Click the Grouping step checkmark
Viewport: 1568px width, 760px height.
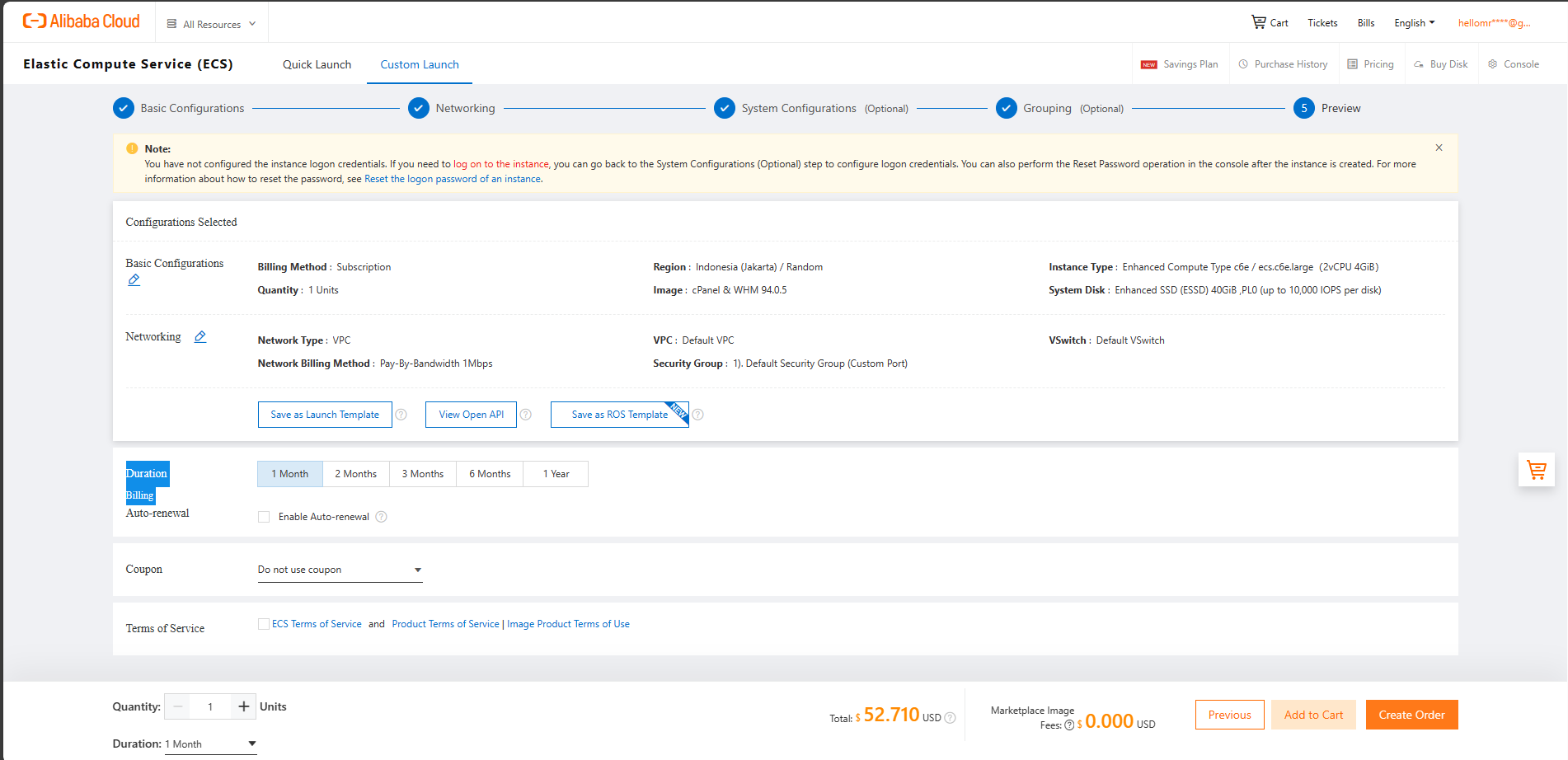(1007, 108)
